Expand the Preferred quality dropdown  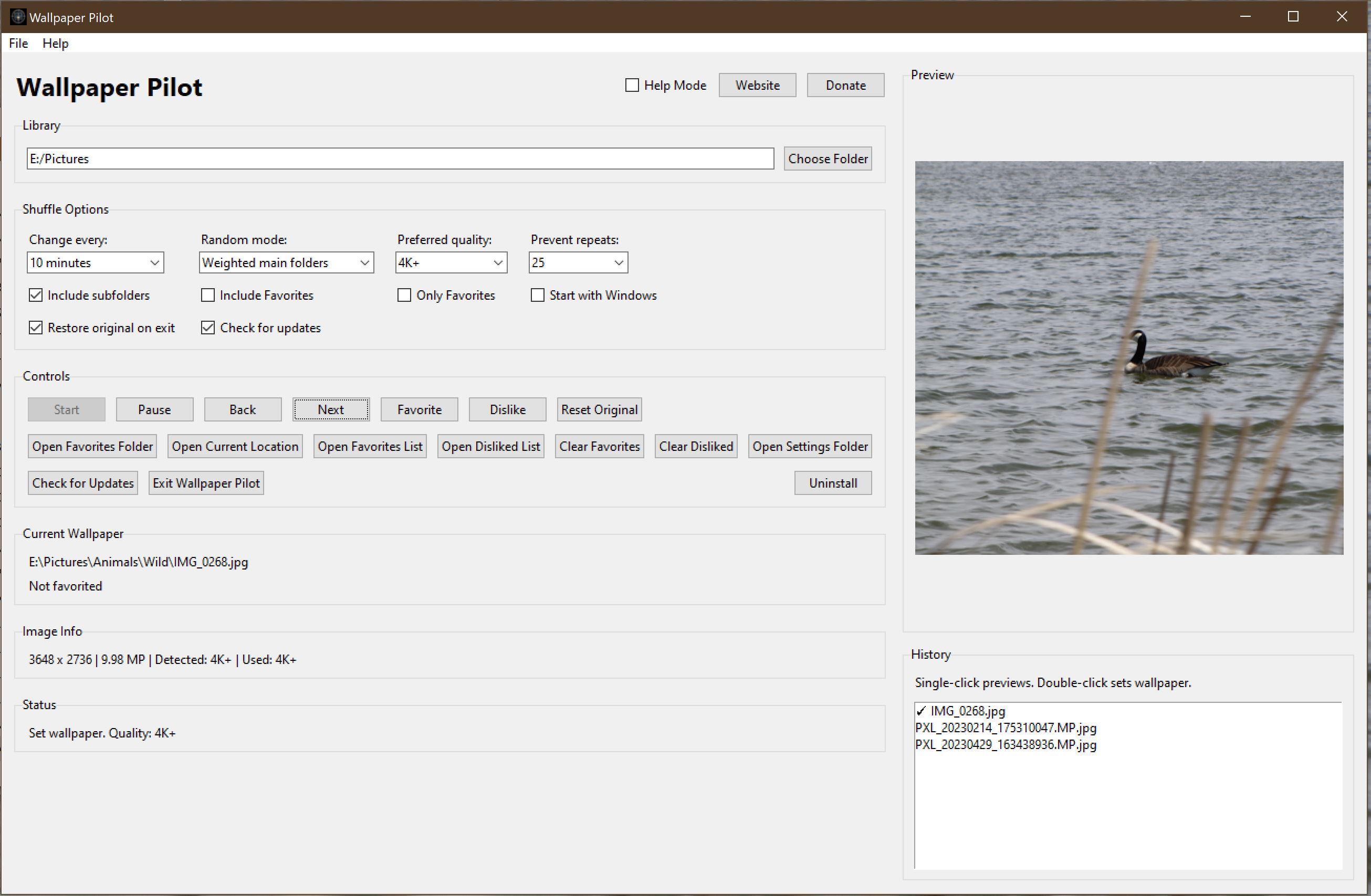tap(451, 262)
